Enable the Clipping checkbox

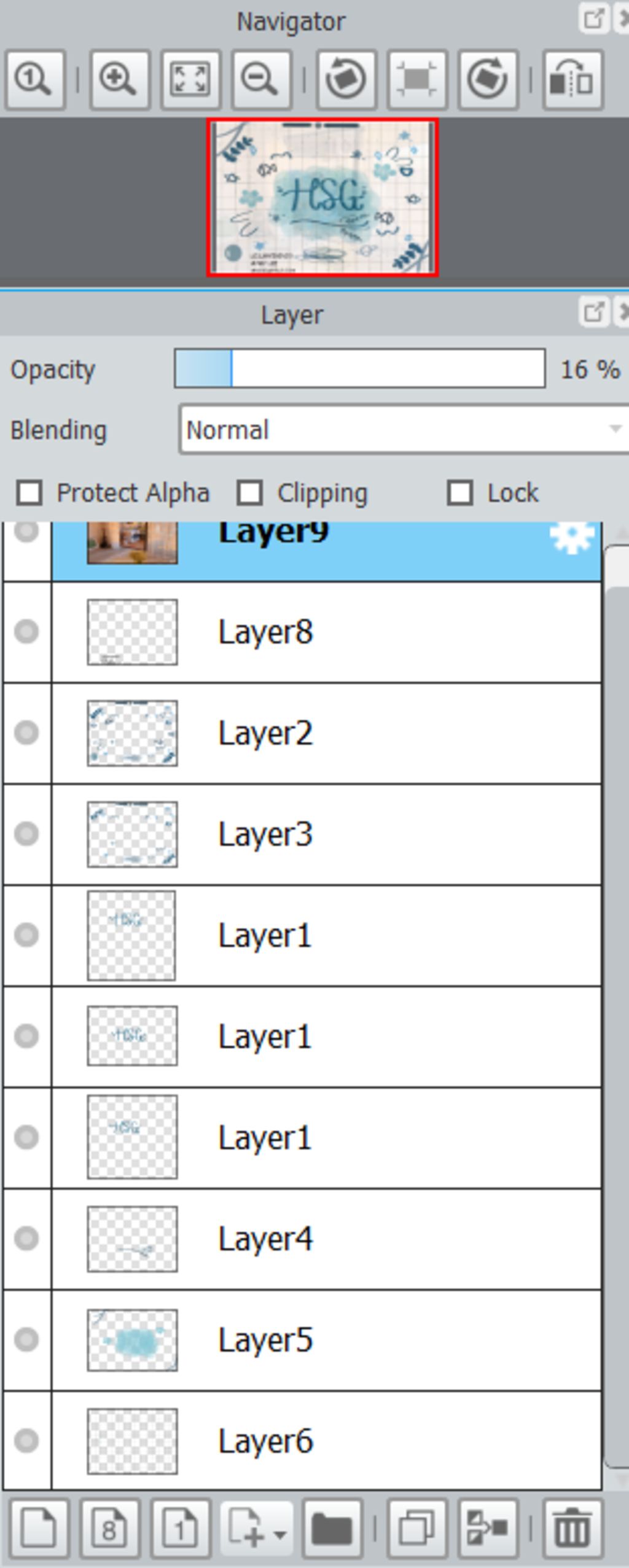[x=250, y=493]
